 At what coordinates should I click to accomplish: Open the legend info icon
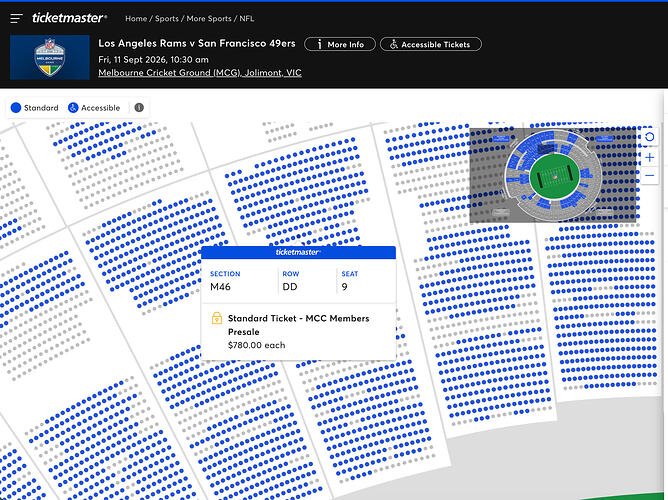[139, 108]
